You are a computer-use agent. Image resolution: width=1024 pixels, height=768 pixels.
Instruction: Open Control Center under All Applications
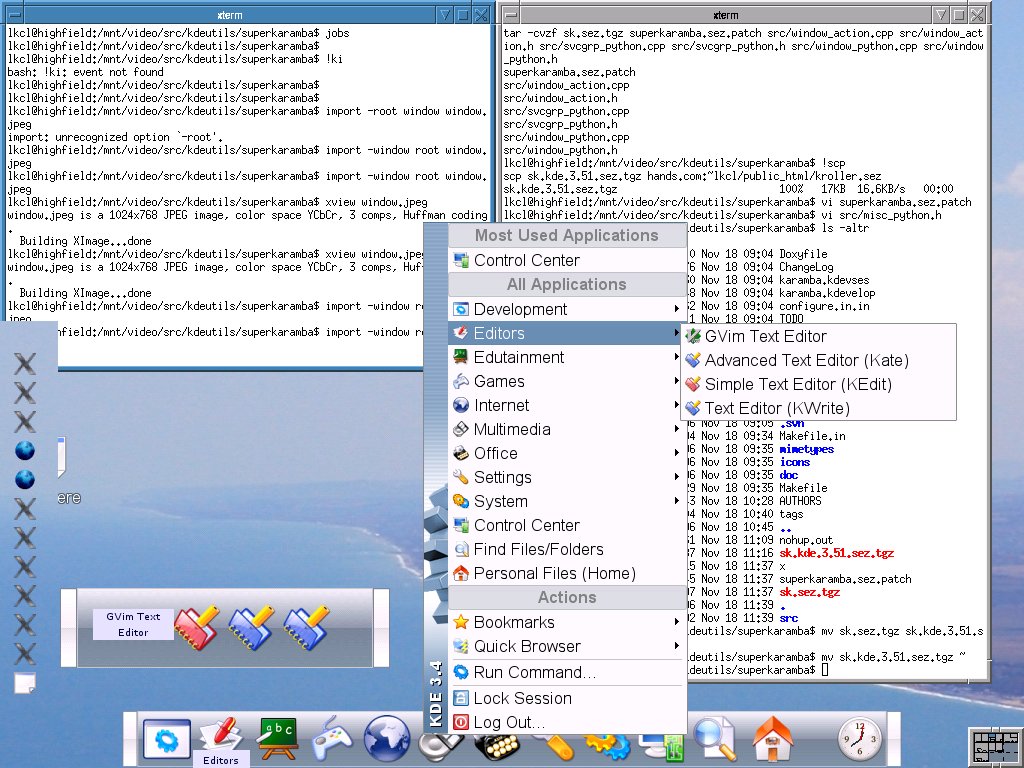click(x=567, y=525)
